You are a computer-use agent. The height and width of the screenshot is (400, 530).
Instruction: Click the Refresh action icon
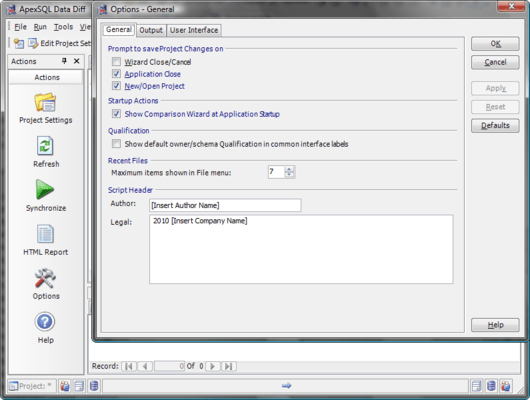point(45,146)
